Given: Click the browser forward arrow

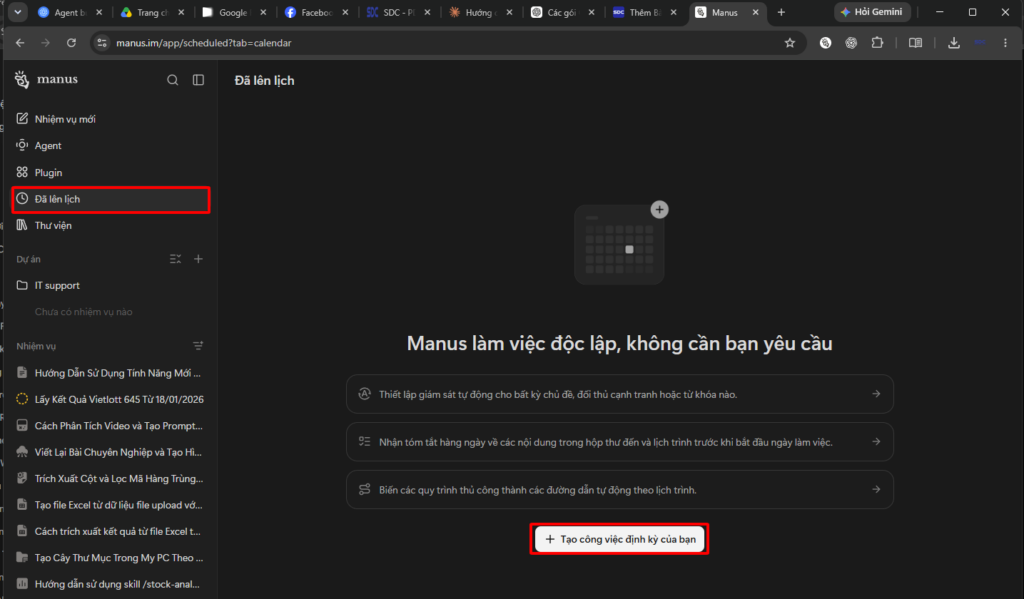Looking at the screenshot, I should tap(46, 43).
